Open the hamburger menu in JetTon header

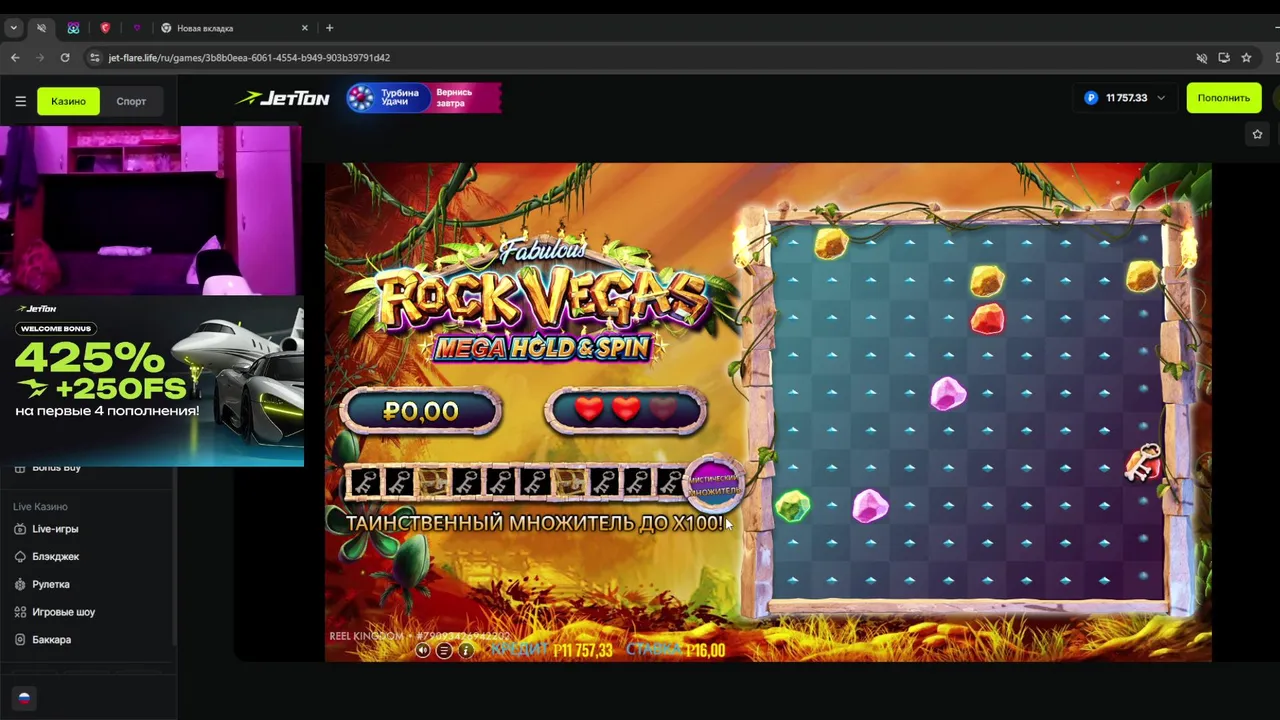(x=20, y=101)
